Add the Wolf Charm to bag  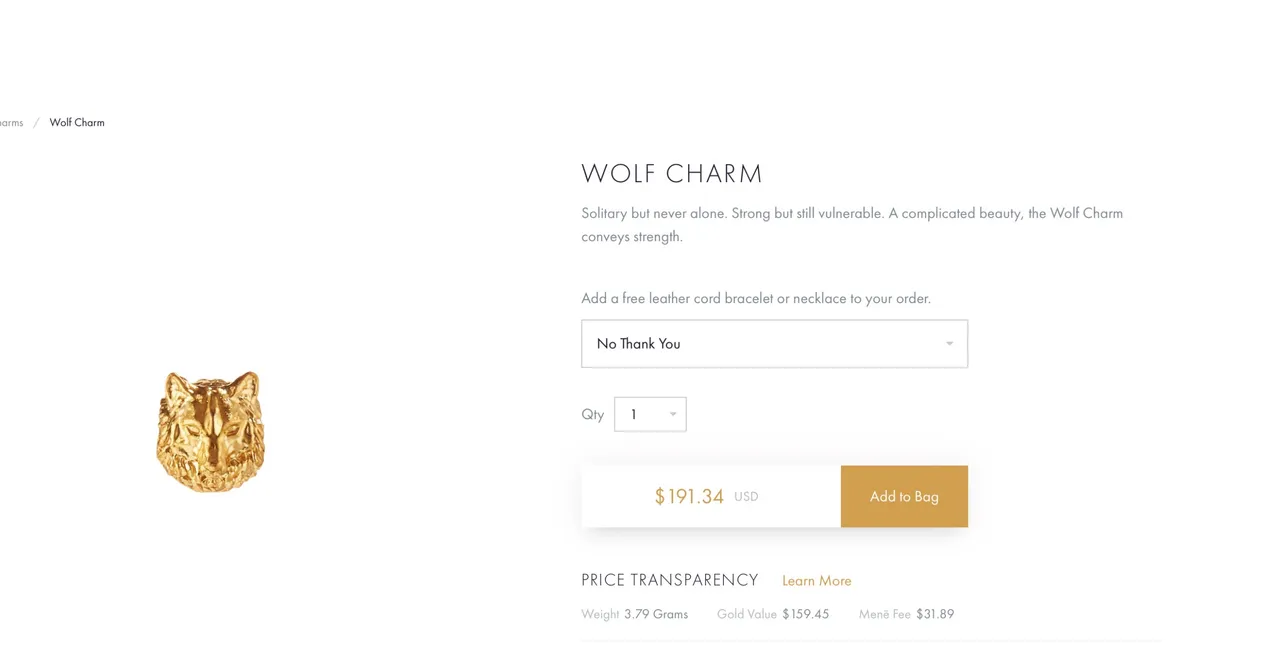point(904,496)
